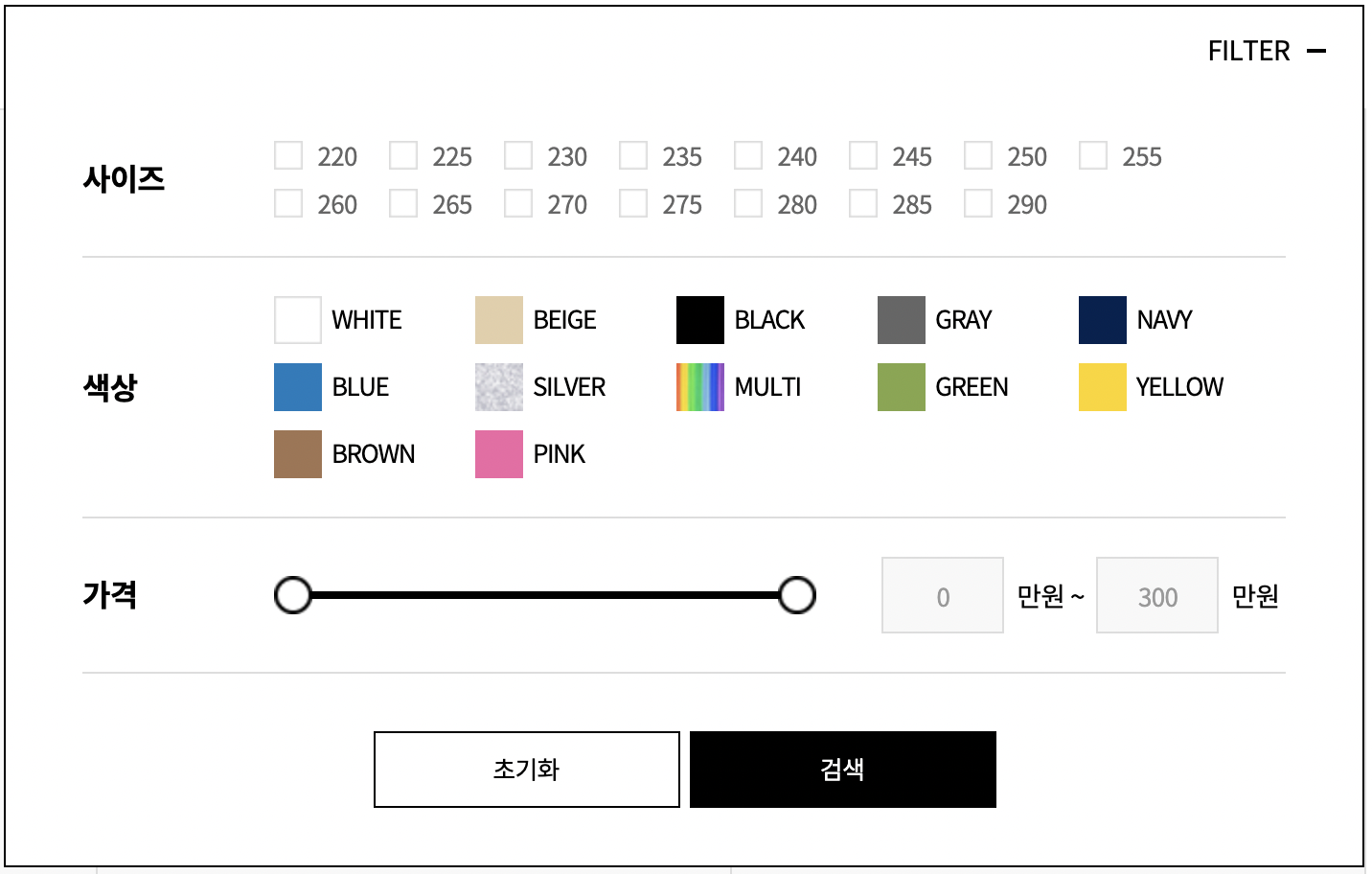The image size is (1372, 874).
Task: Choose the rainbow MULTI color swatch
Action: point(700,387)
